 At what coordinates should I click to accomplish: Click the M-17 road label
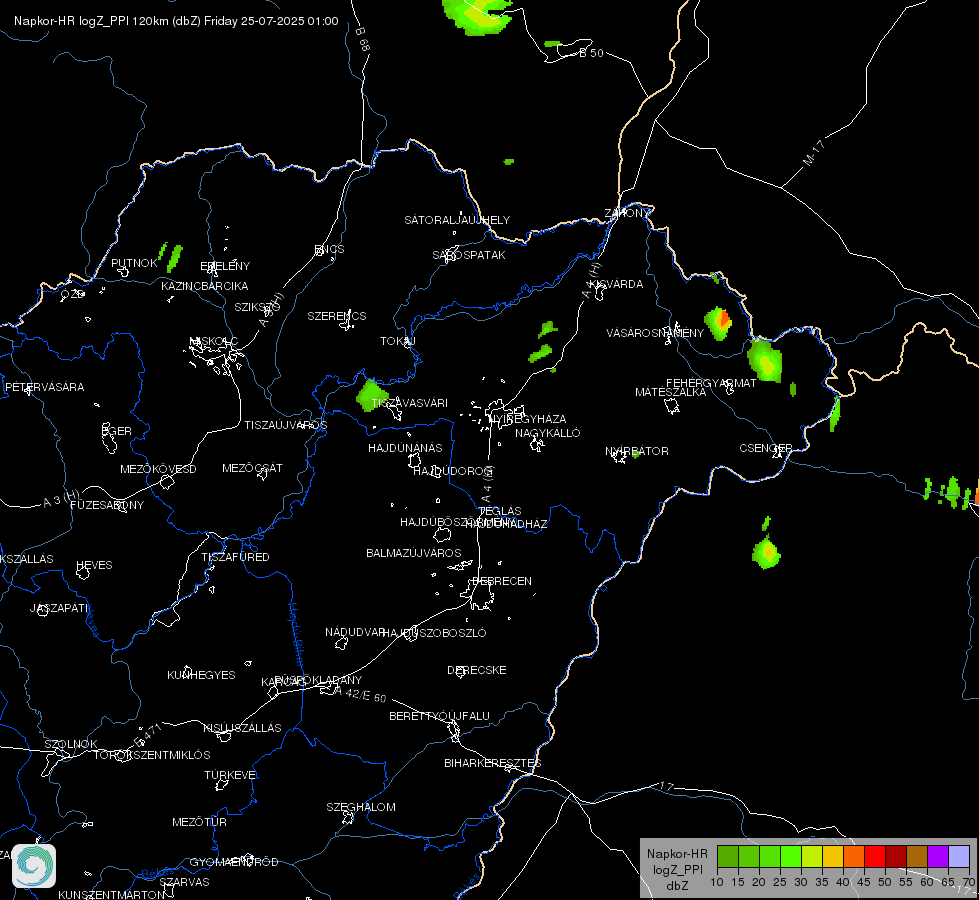point(814,153)
